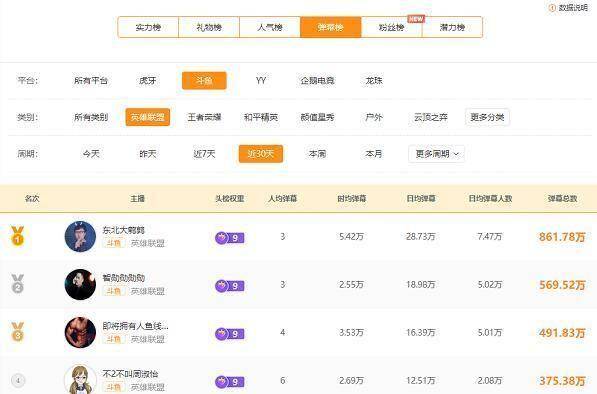The height and width of the screenshot is (394, 597).
Task: Select 英雄联盟 category filter
Action: (148, 117)
